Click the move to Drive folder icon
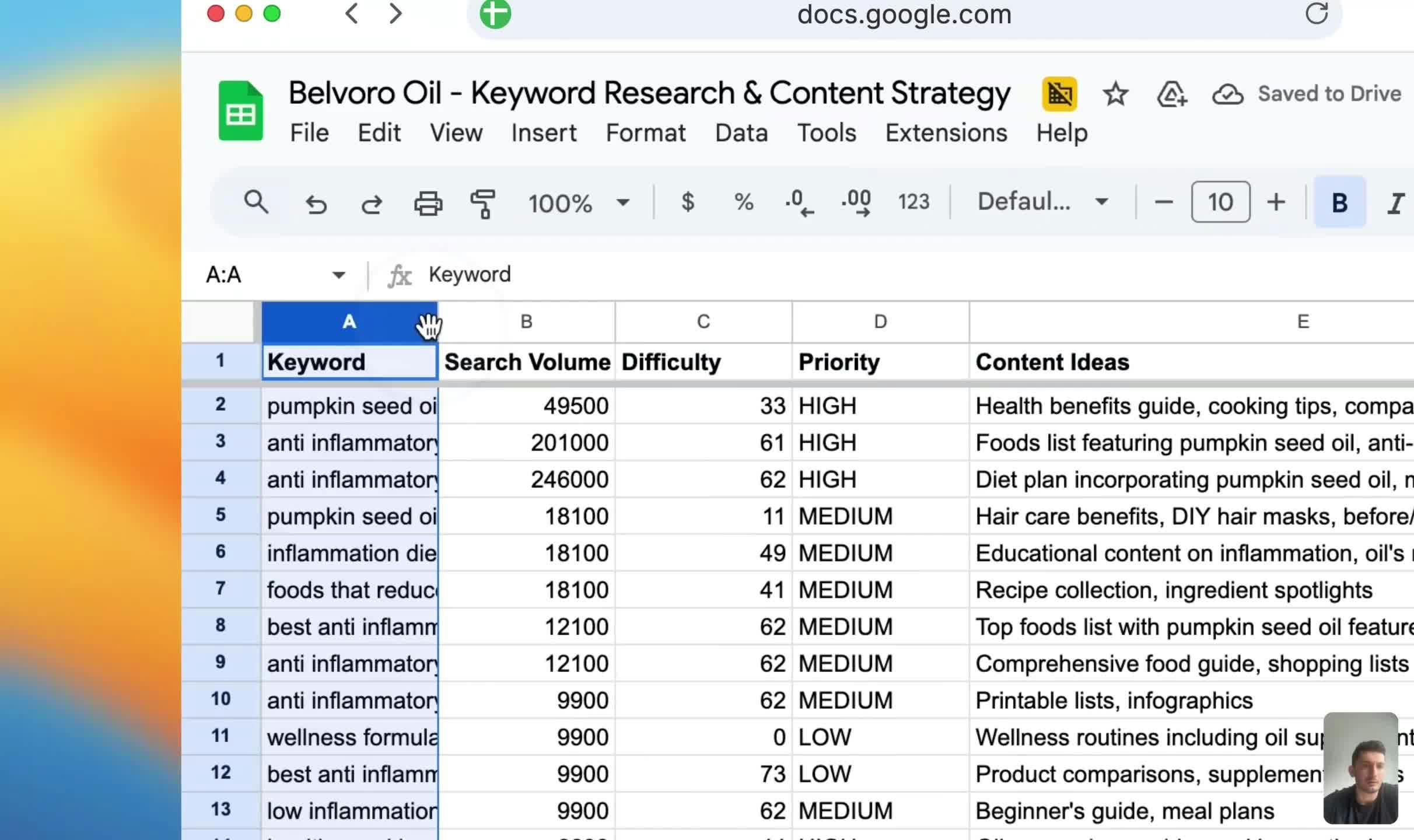 click(1172, 94)
